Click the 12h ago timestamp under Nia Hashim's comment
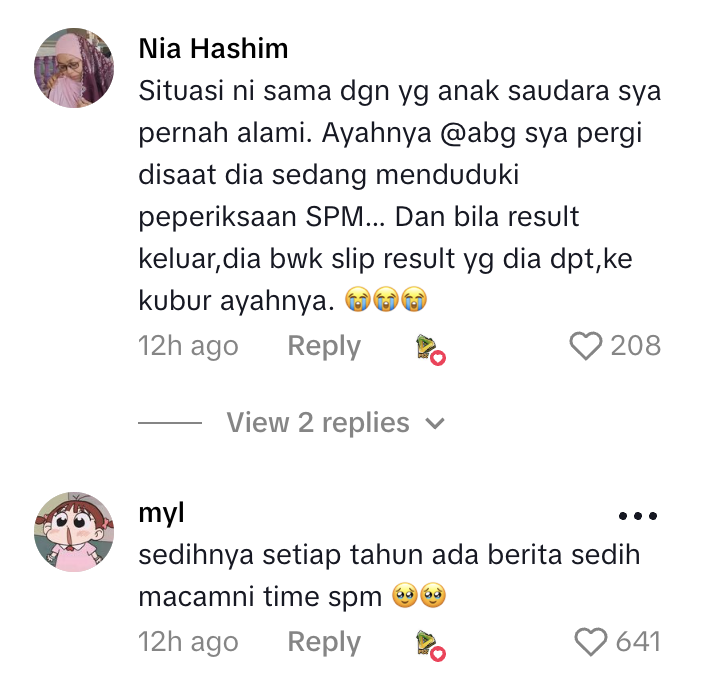The height and width of the screenshot is (690, 708). coord(188,346)
